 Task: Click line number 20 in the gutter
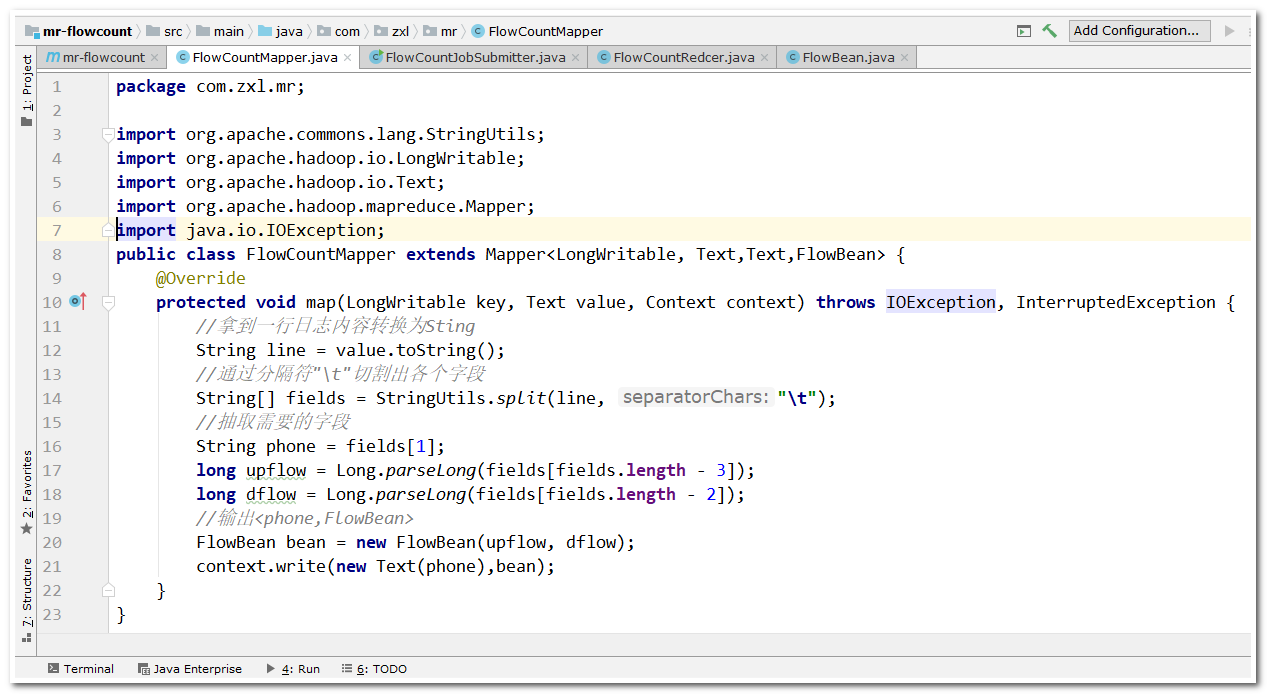(52, 542)
